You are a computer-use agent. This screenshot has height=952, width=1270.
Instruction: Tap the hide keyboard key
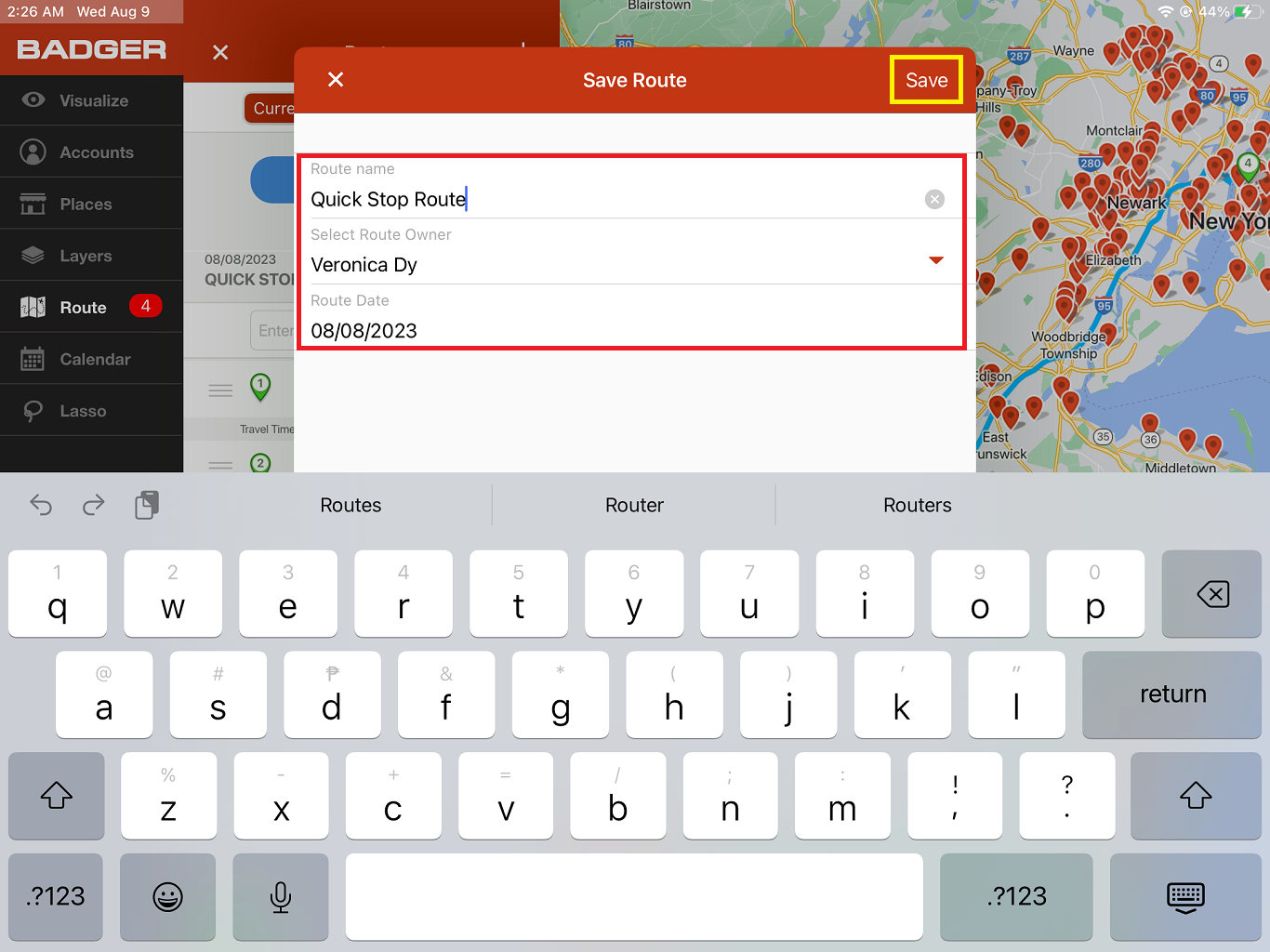(x=1185, y=896)
